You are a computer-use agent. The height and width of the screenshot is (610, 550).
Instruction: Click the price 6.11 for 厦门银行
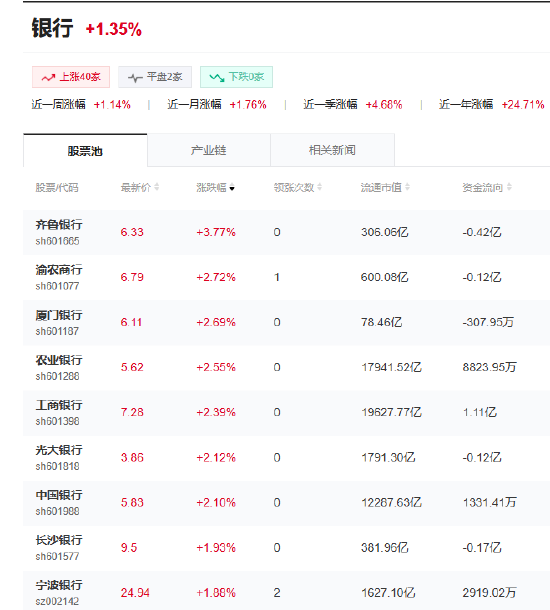(x=131, y=323)
